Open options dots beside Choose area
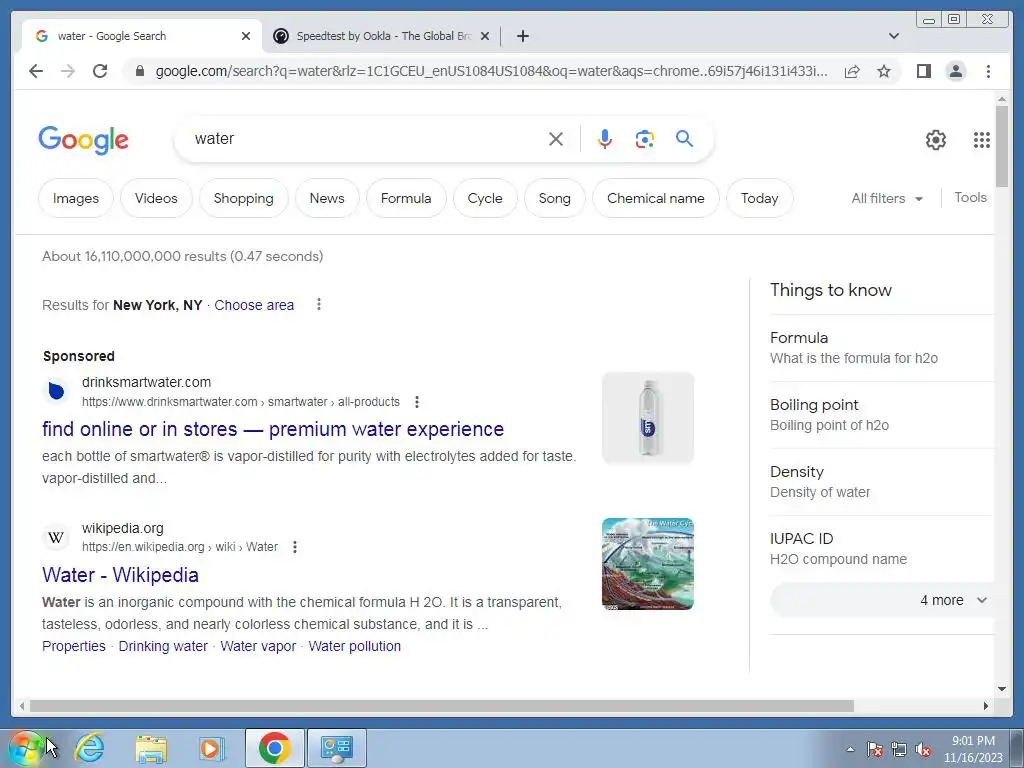Image resolution: width=1024 pixels, height=768 pixels. pos(319,304)
